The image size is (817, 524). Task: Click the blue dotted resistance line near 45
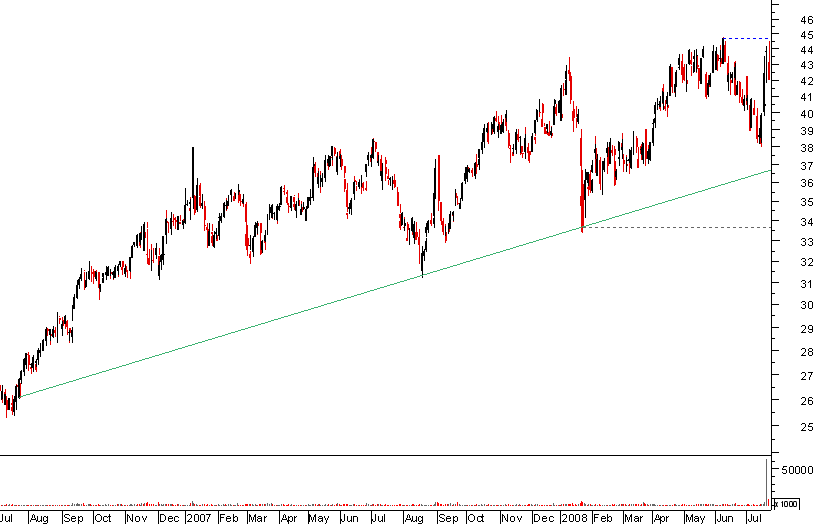[746, 39]
